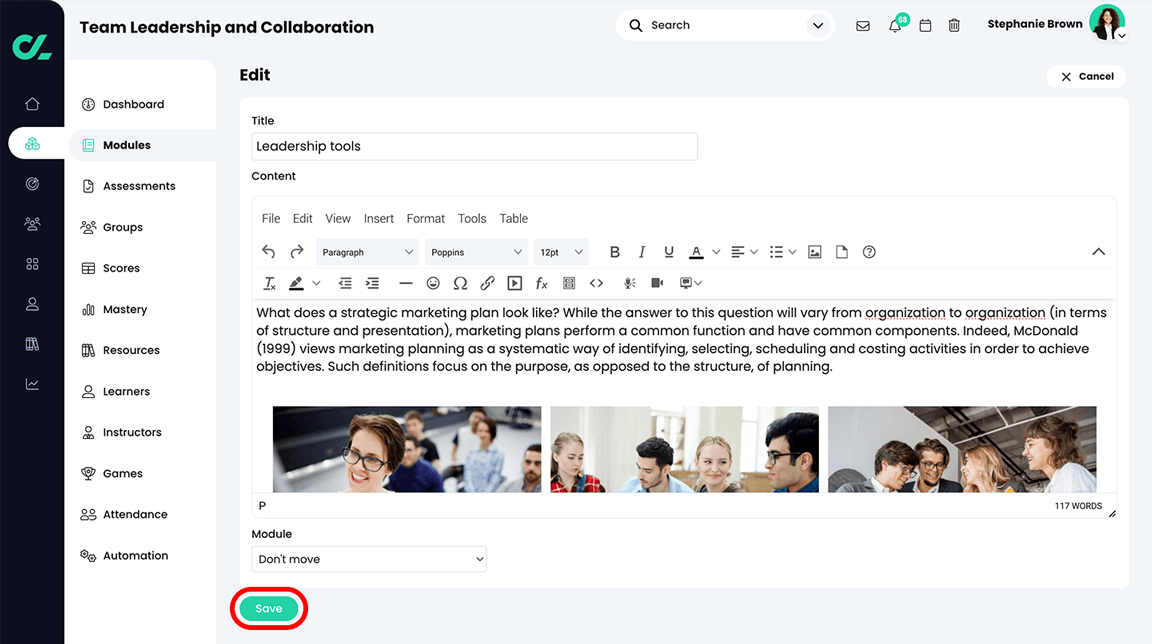
Task: Click the clear formatting icon
Action: pos(270,283)
